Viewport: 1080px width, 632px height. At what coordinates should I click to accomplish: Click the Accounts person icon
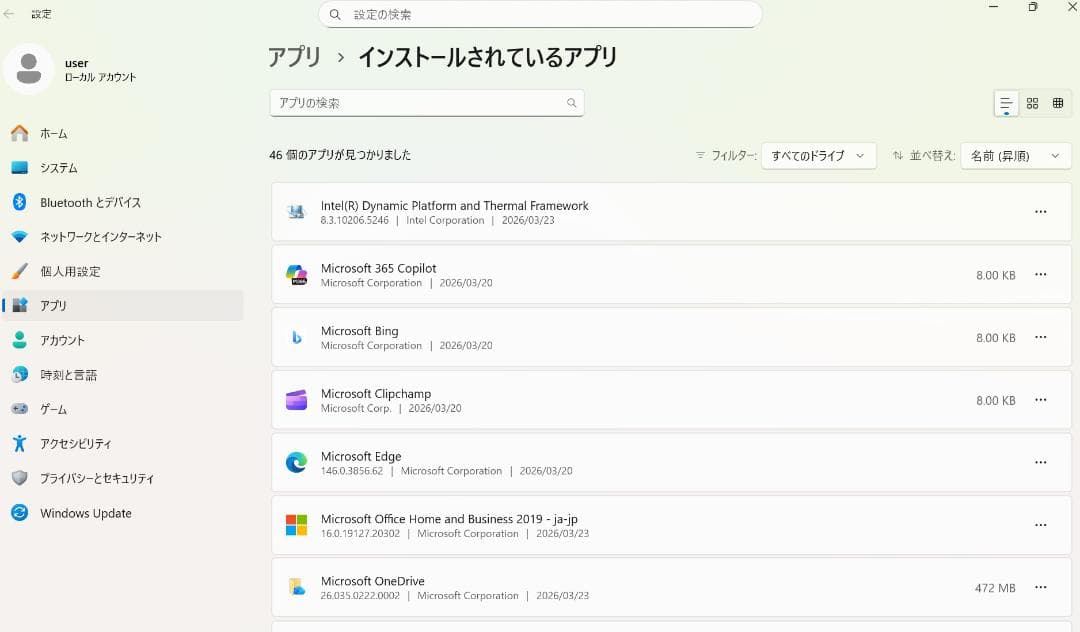19,339
